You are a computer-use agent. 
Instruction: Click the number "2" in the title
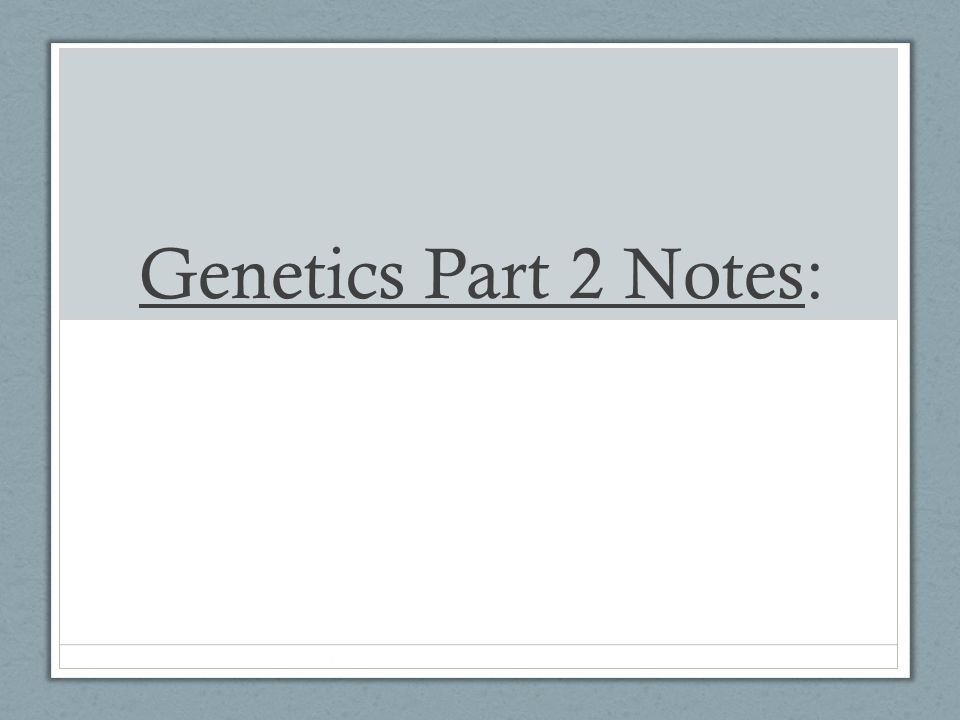coord(587,273)
